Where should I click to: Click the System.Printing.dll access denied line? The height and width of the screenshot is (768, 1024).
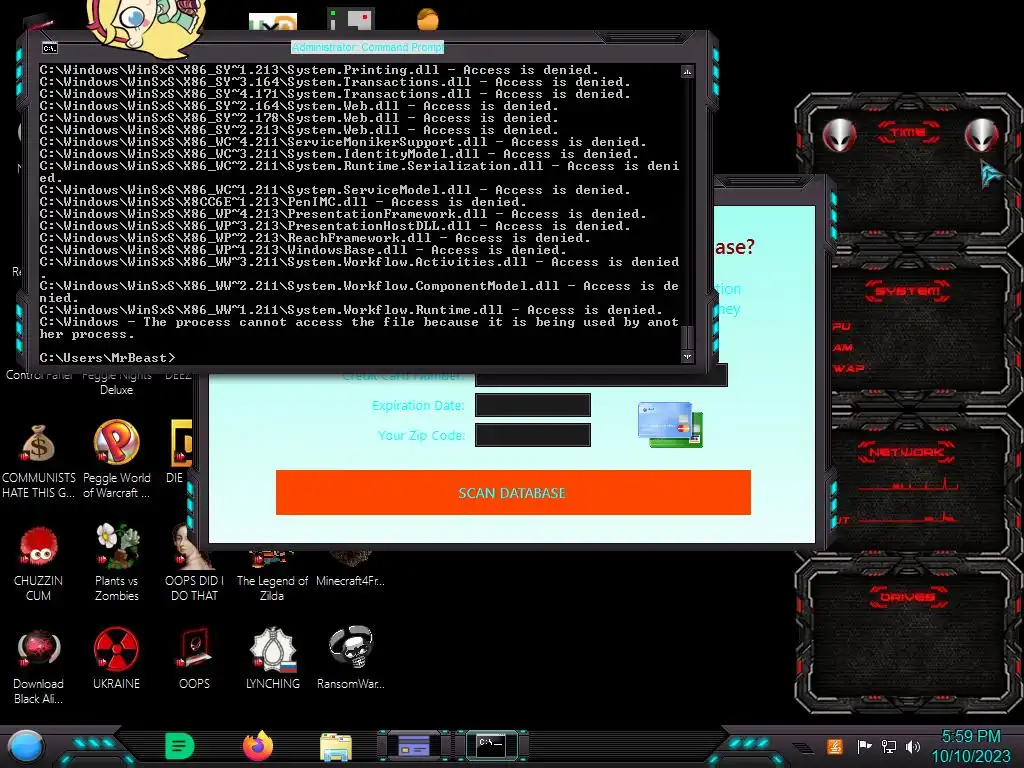coord(319,70)
